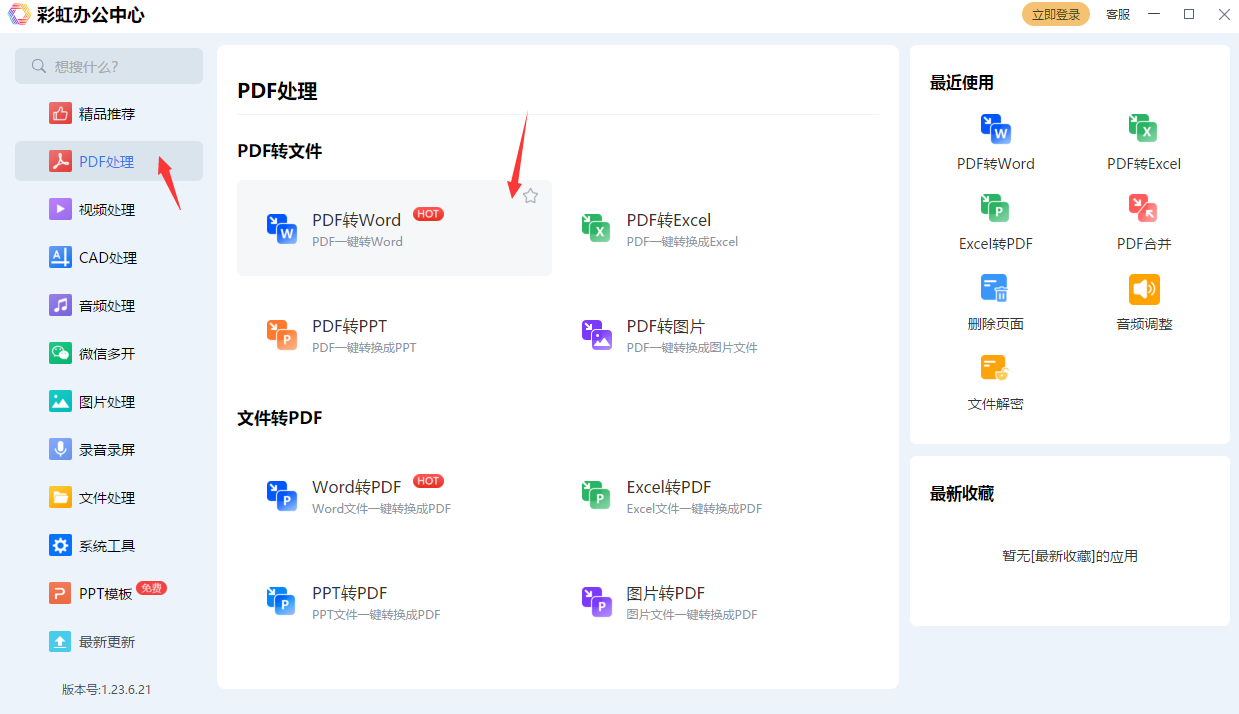The width and height of the screenshot is (1239, 714).
Task: Select 音频处理 in the sidebar
Action: click(x=109, y=305)
